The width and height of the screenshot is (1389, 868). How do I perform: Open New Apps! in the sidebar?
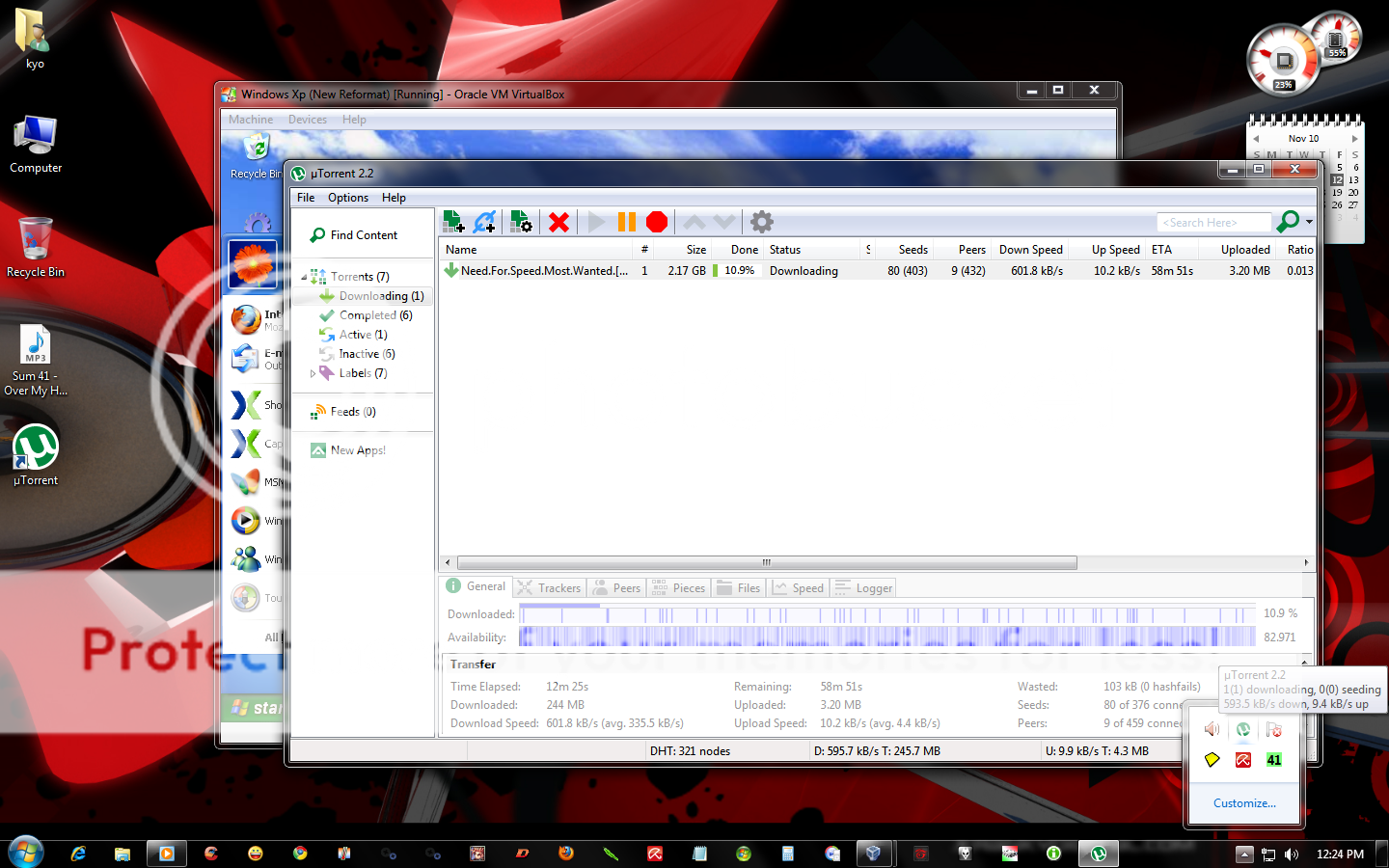(347, 450)
